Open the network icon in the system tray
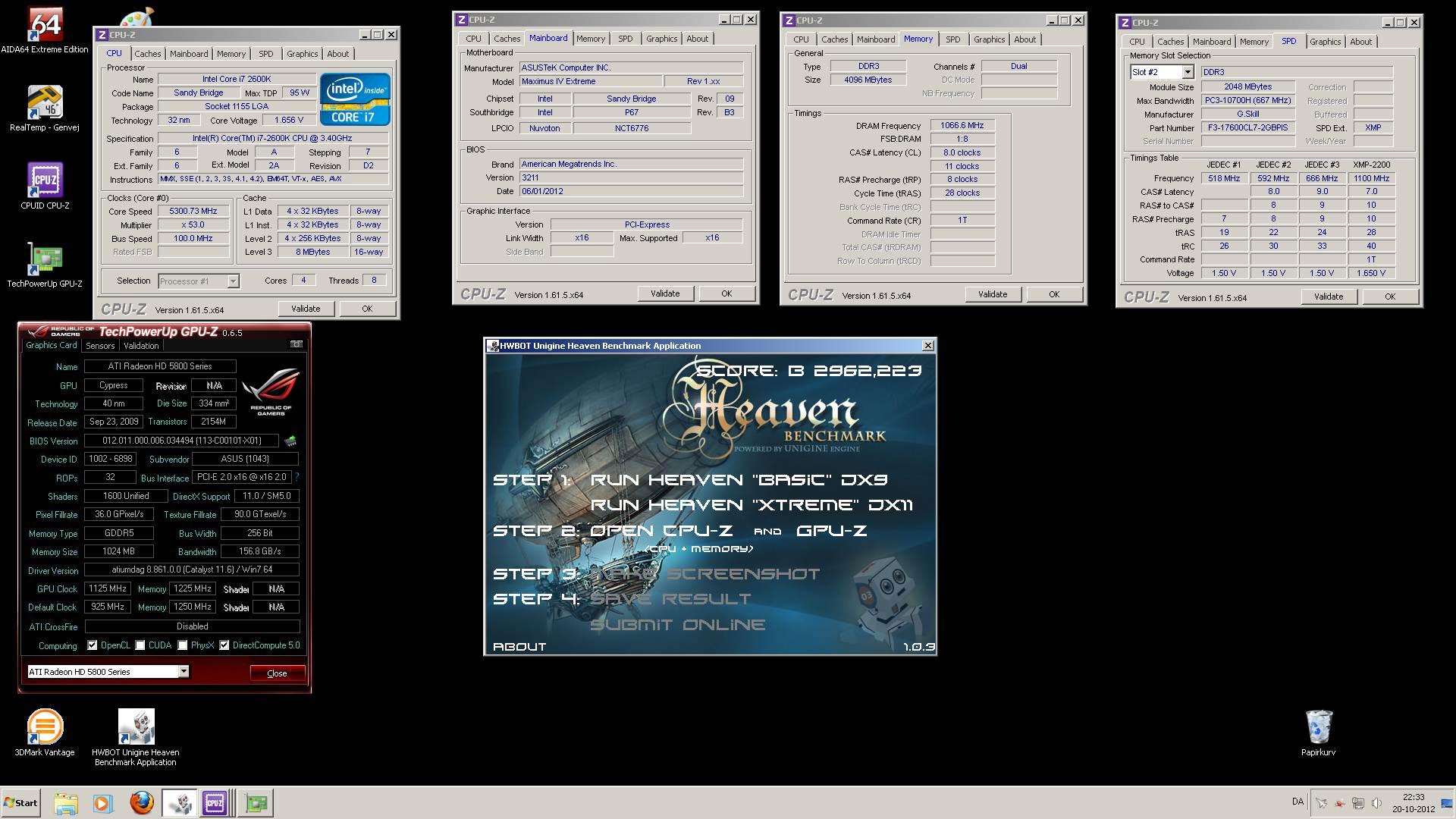 click(1358, 802)
